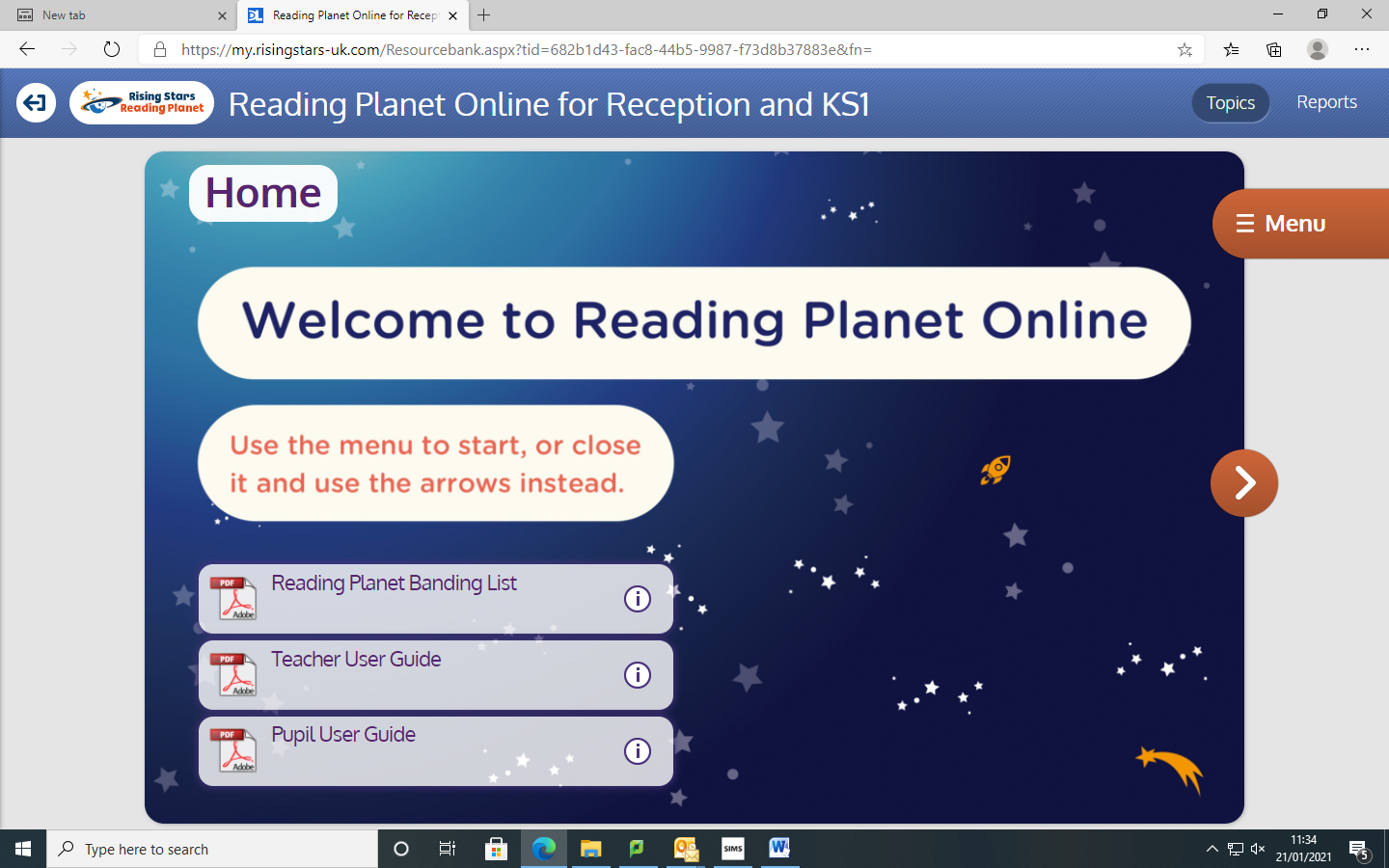Open the Windows Start menu
The image size is (1389, 868).
pos(23,849)
